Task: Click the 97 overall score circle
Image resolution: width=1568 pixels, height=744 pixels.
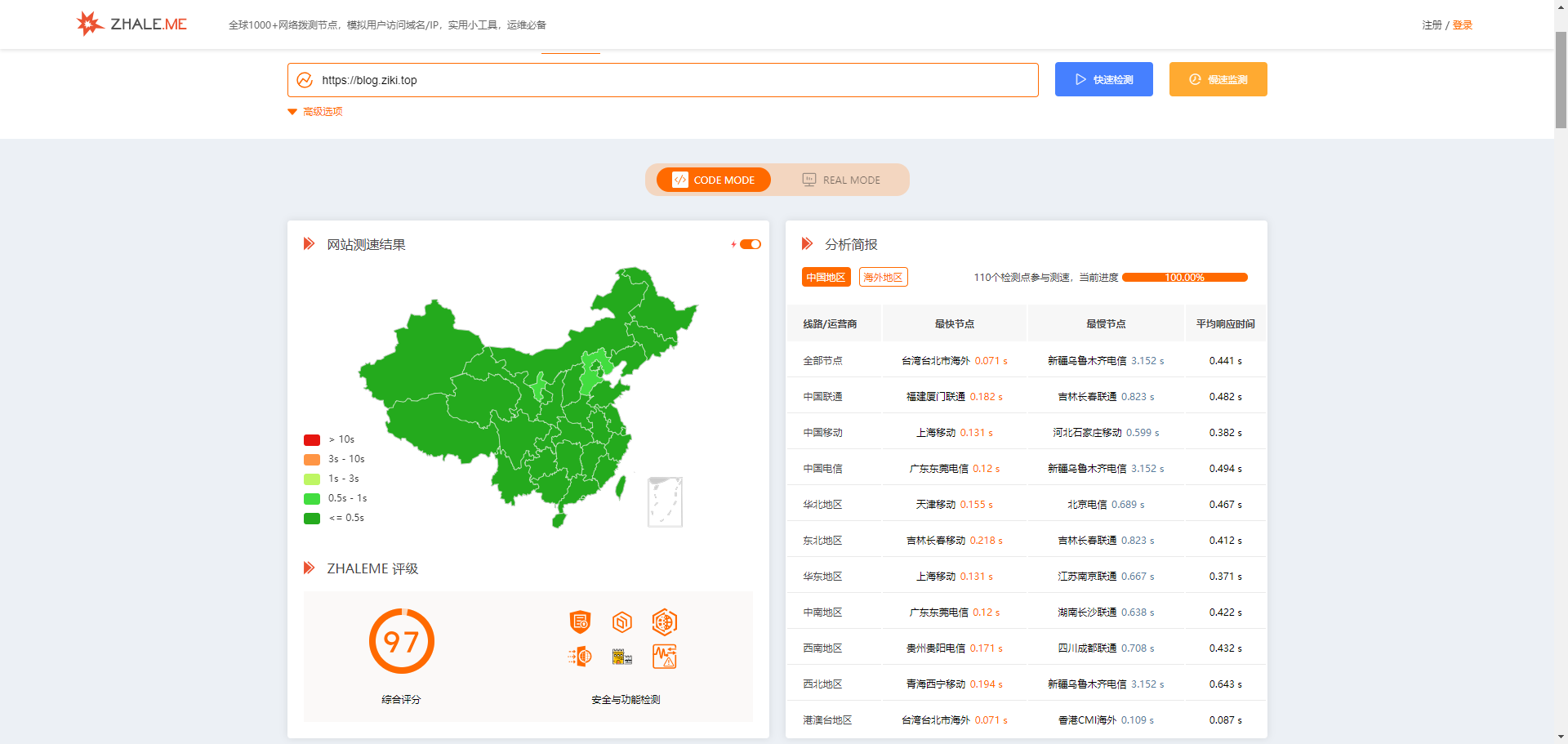Action: pyautogui.click(x=402, y=641)
